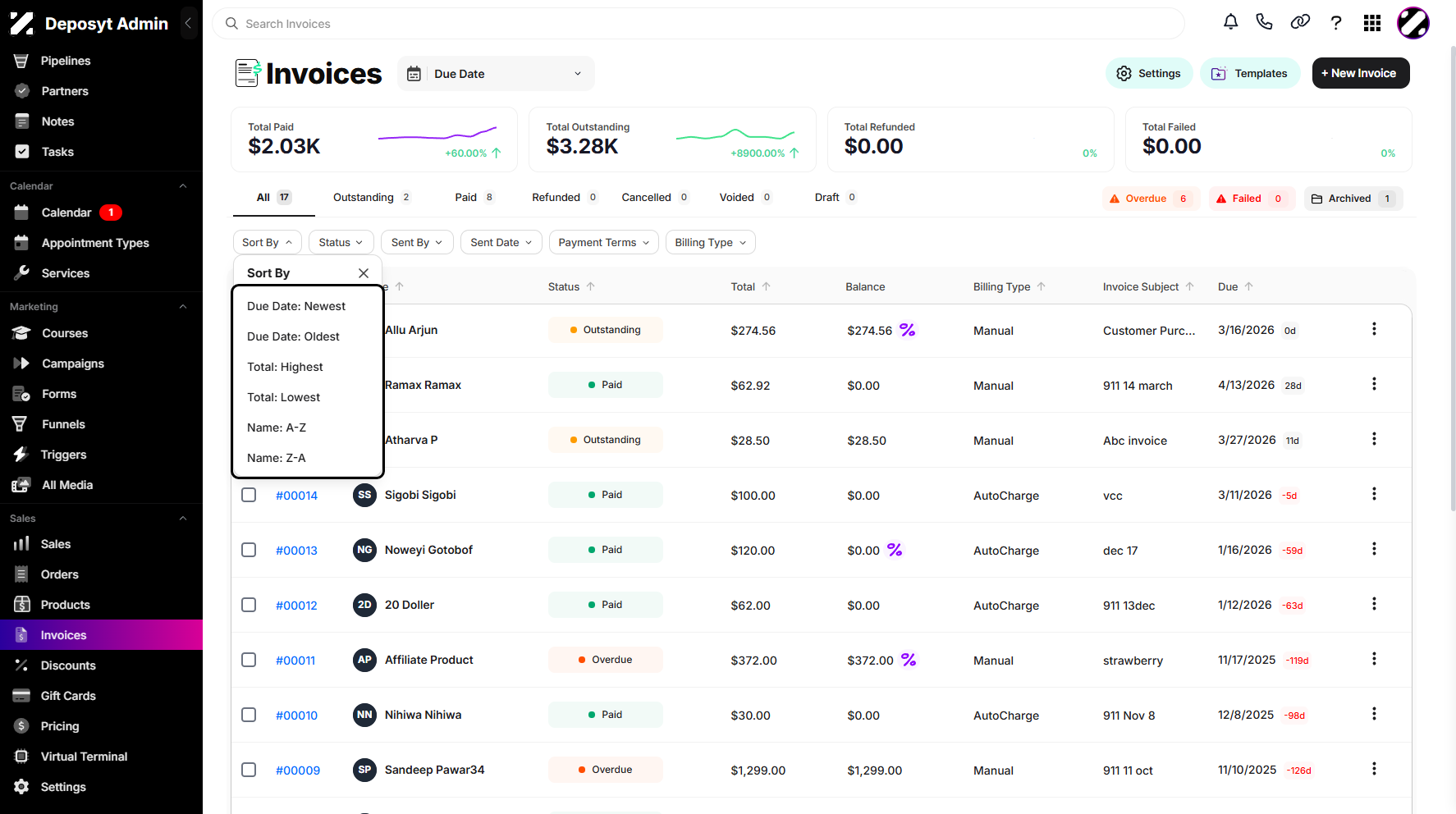Select checkbox for invoice #00012
Screen dimensions: 1456x814
pyautogui.click(x=249, y=605)
